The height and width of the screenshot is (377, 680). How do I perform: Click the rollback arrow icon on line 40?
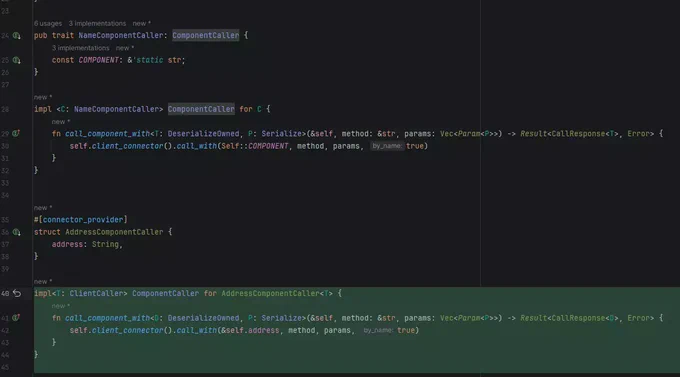click(x=17, y=294)
